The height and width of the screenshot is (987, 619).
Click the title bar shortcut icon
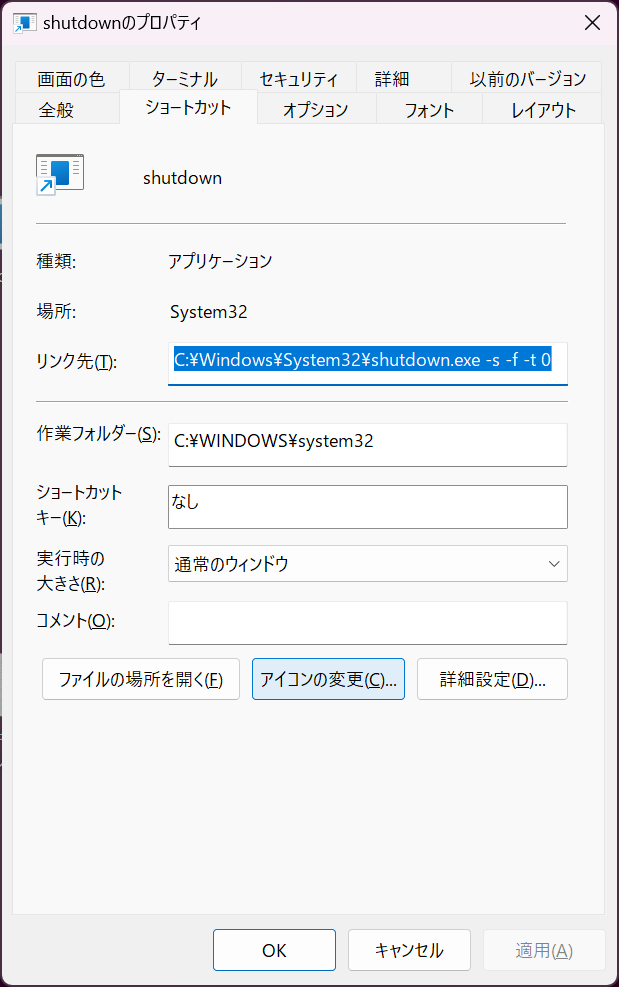pos(25,24)
